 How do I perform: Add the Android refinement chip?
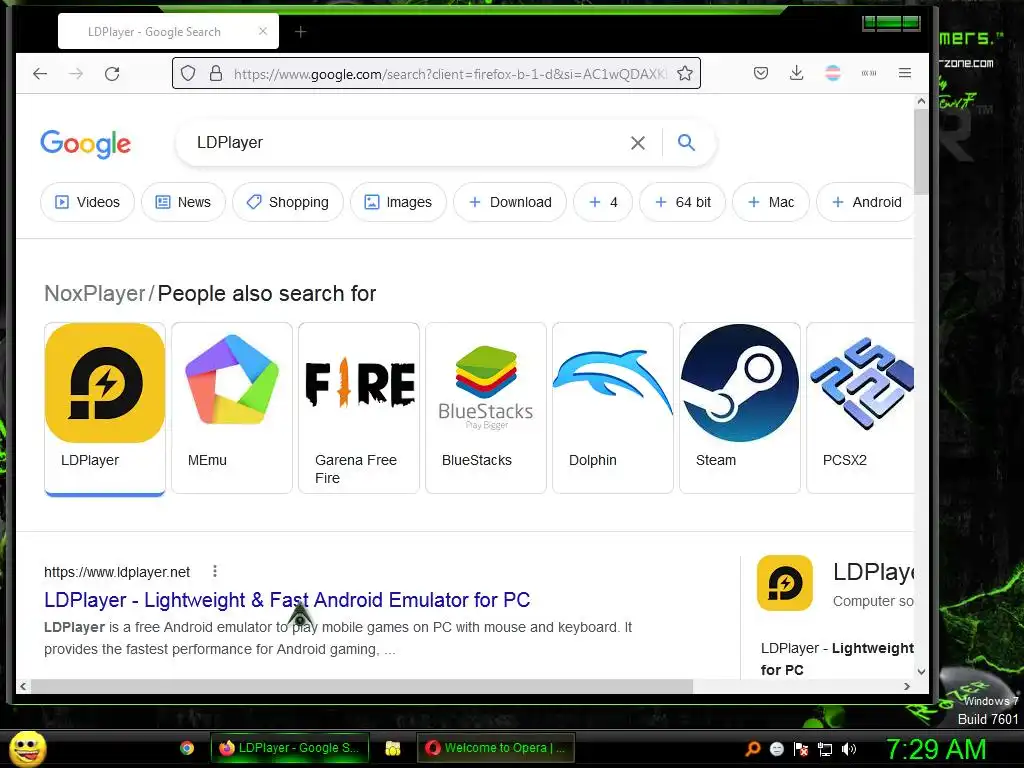point(866,202)
